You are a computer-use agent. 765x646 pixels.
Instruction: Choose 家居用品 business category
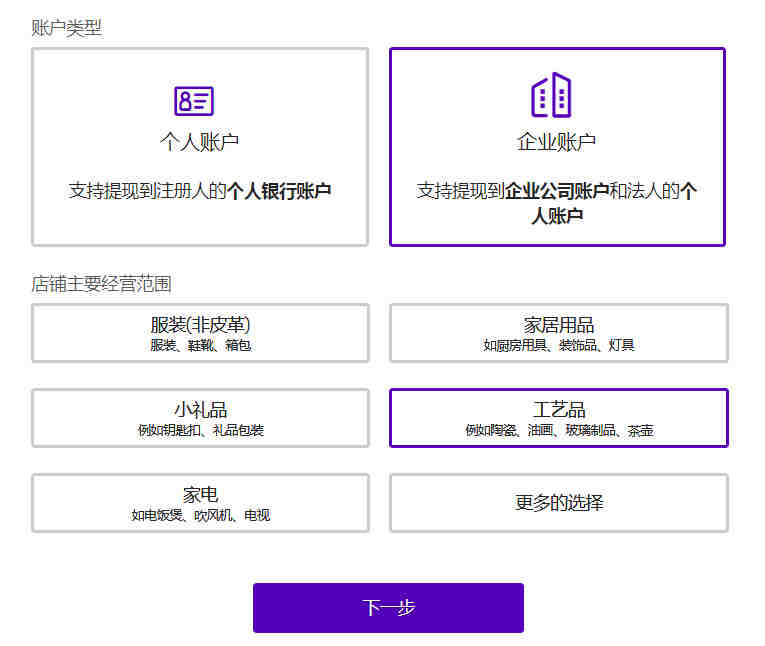click(x=559, y=333)
